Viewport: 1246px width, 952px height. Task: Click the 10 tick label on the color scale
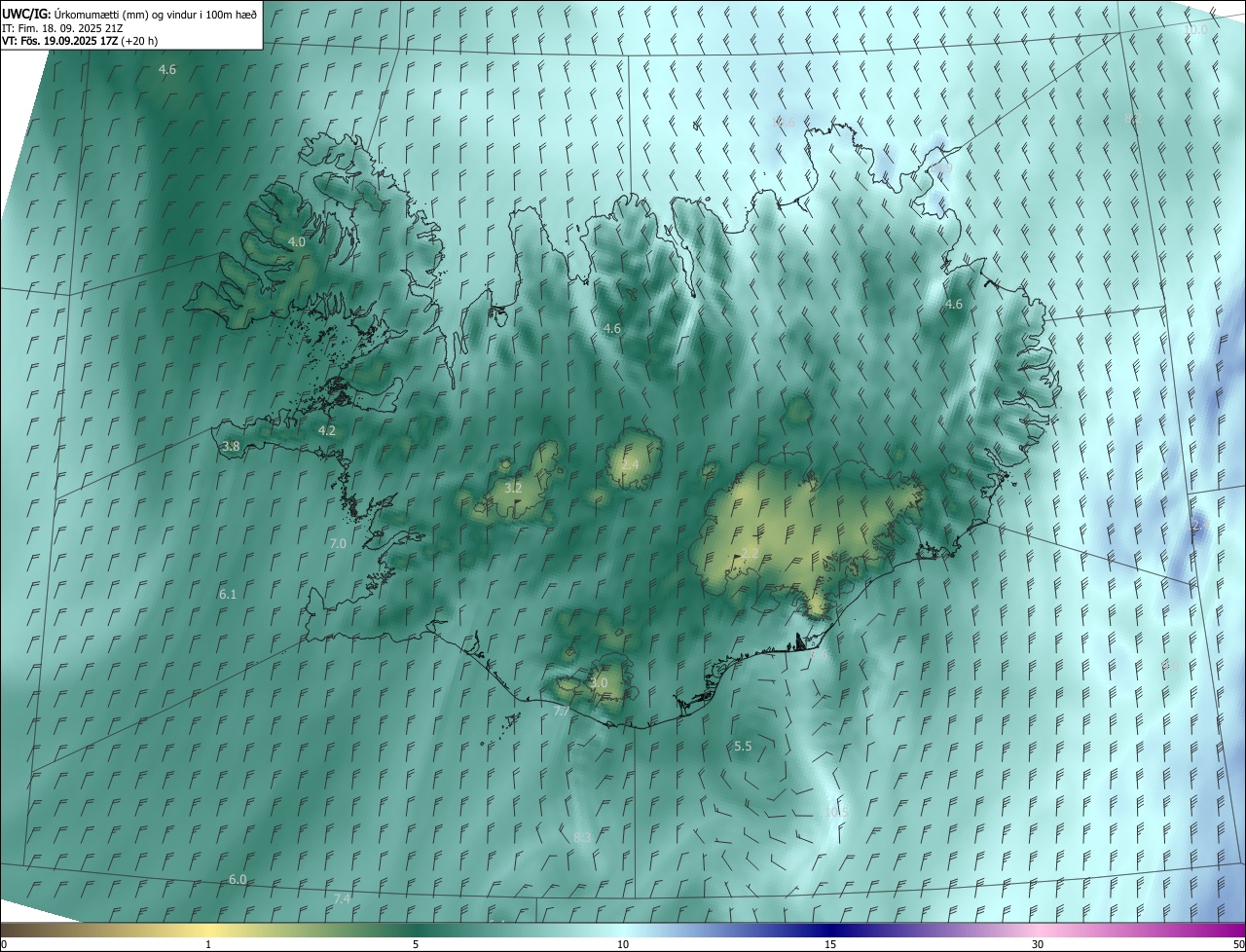tap(623, 944)
